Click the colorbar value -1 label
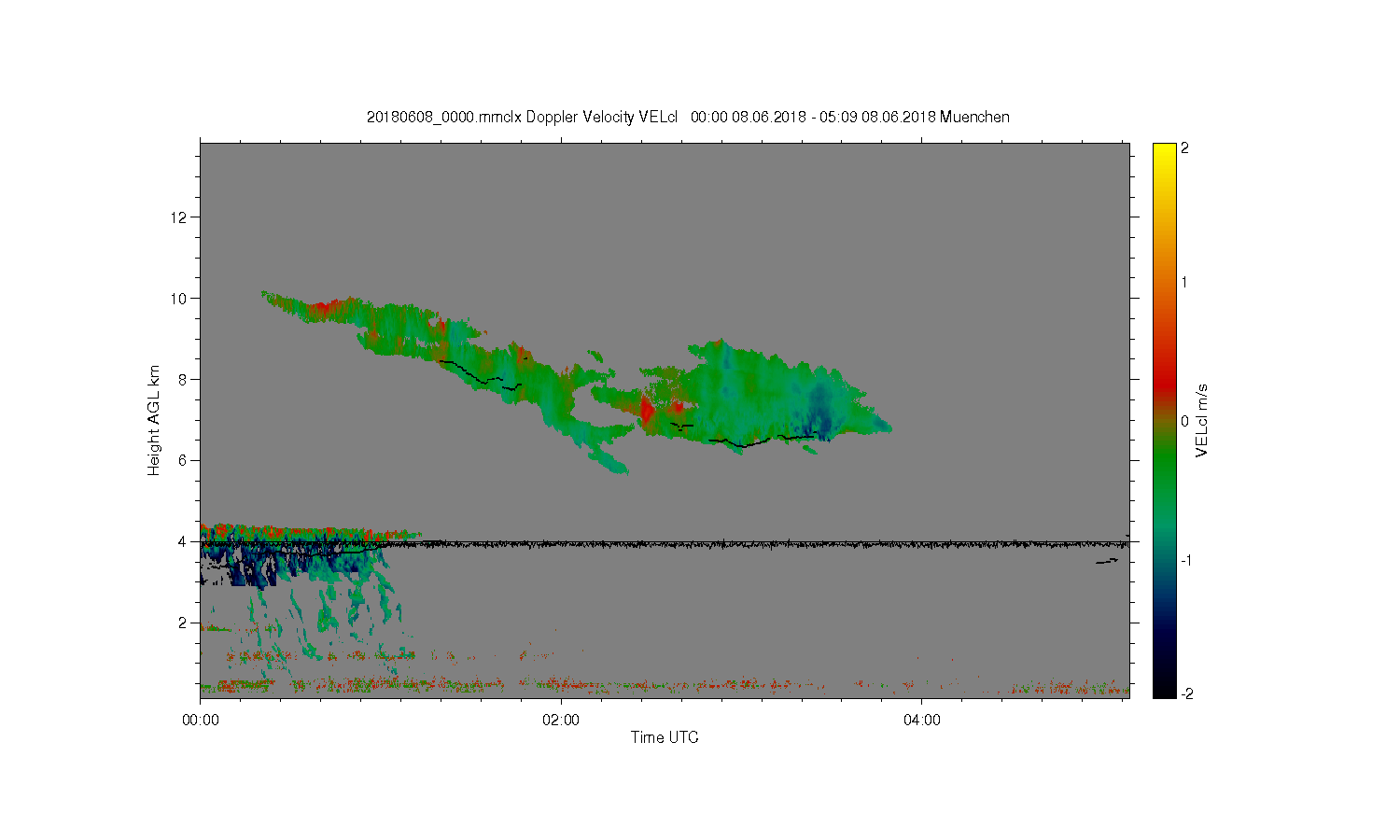Viewport: 1400px width, 840px height. tap(1185, 560)
